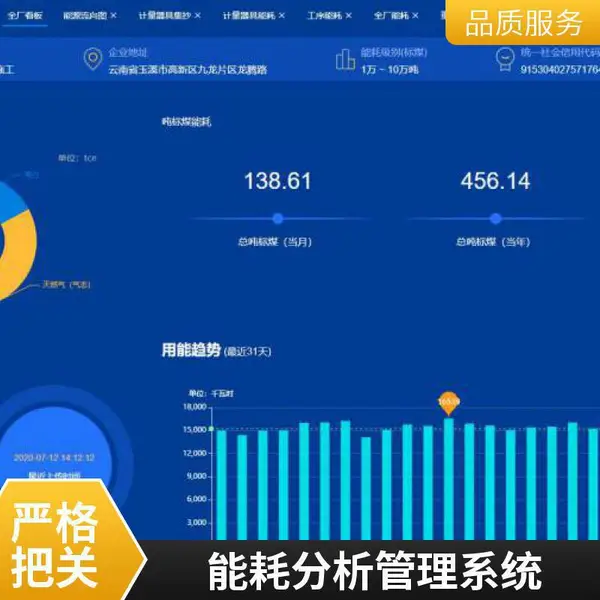
Task: Click the credit code number starting 915304
Action: tap(560, 70)
